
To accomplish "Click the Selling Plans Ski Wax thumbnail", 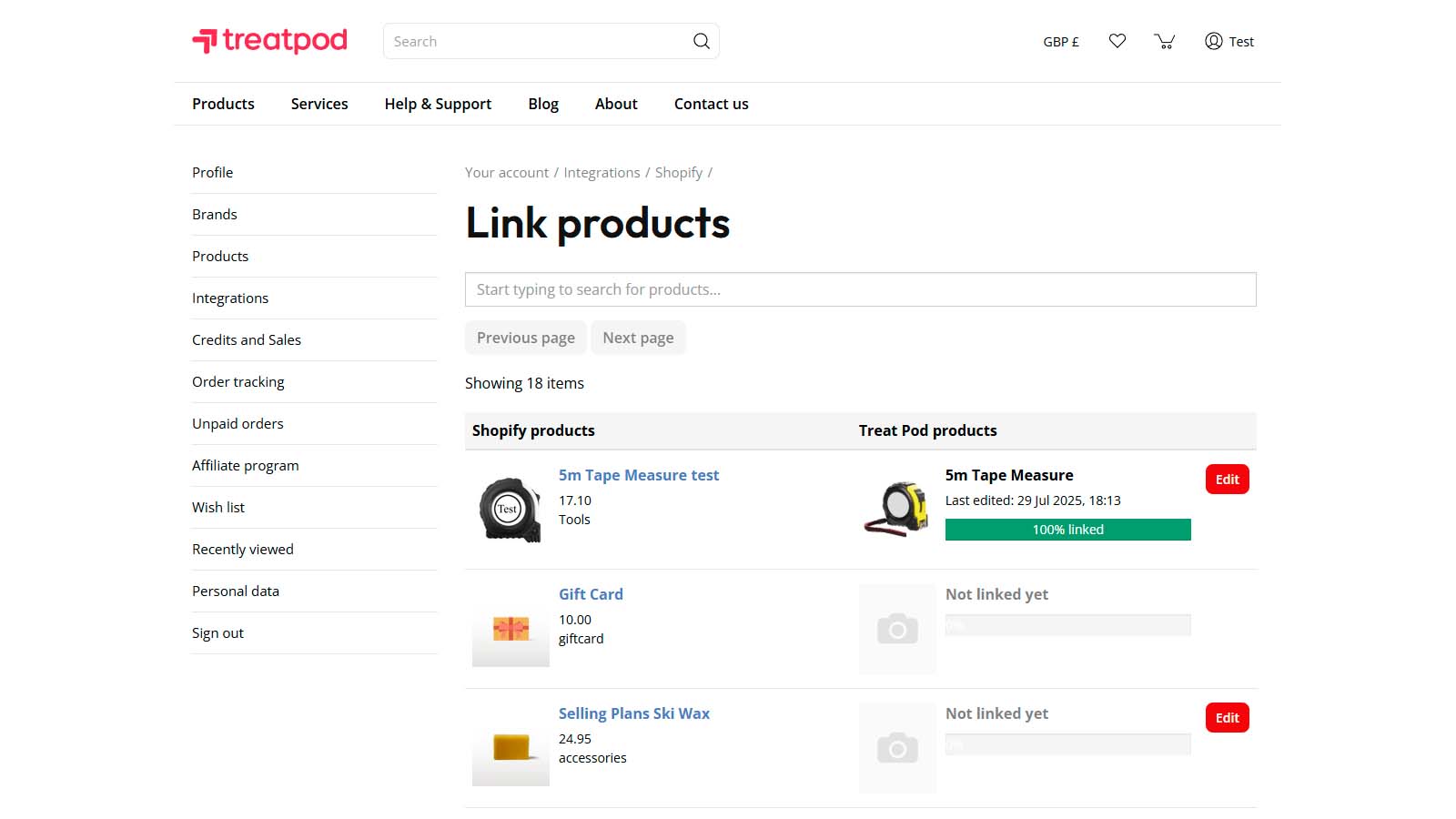I will tap(511, 748).
